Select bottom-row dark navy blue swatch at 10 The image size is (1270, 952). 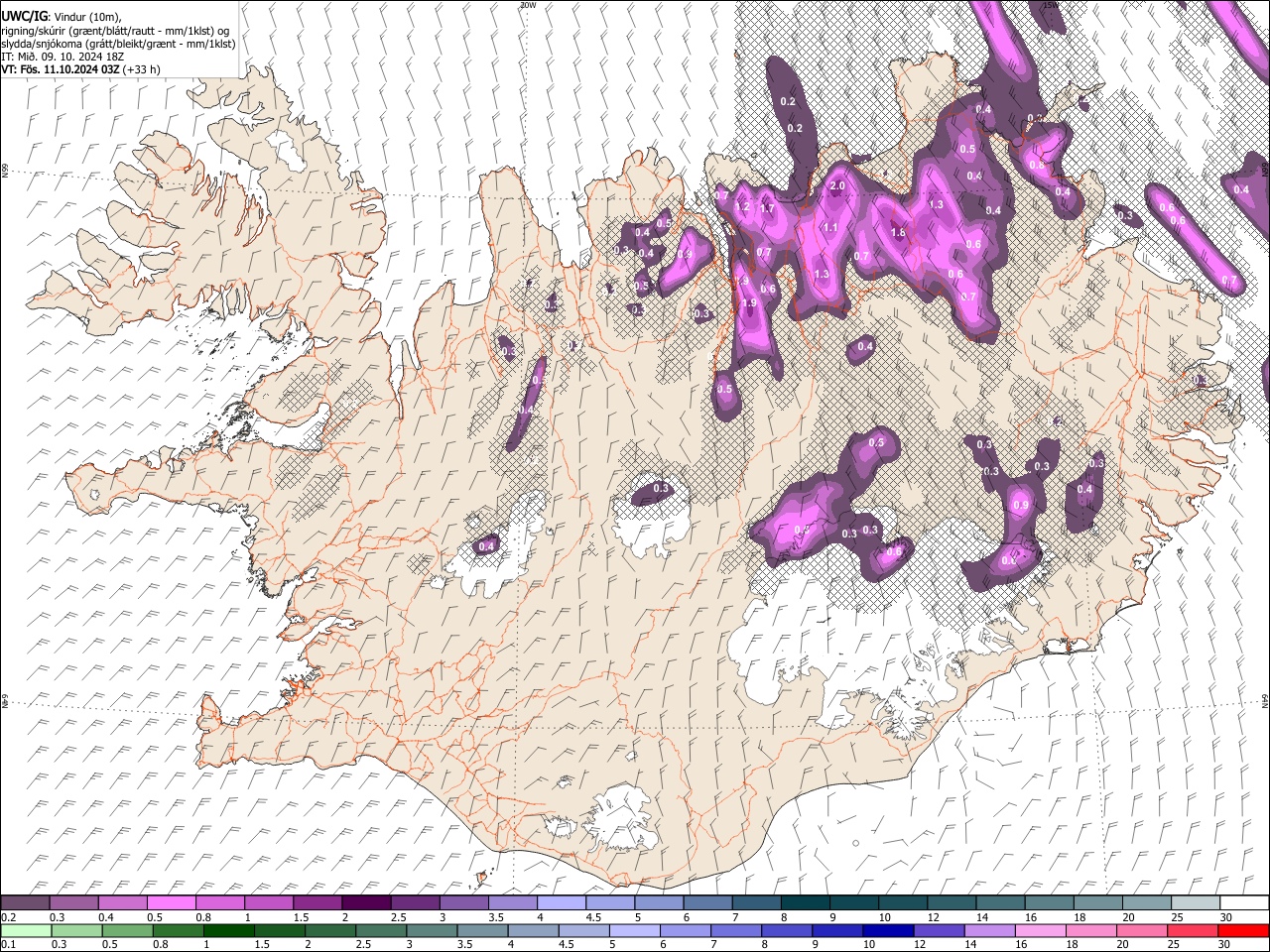888,930
